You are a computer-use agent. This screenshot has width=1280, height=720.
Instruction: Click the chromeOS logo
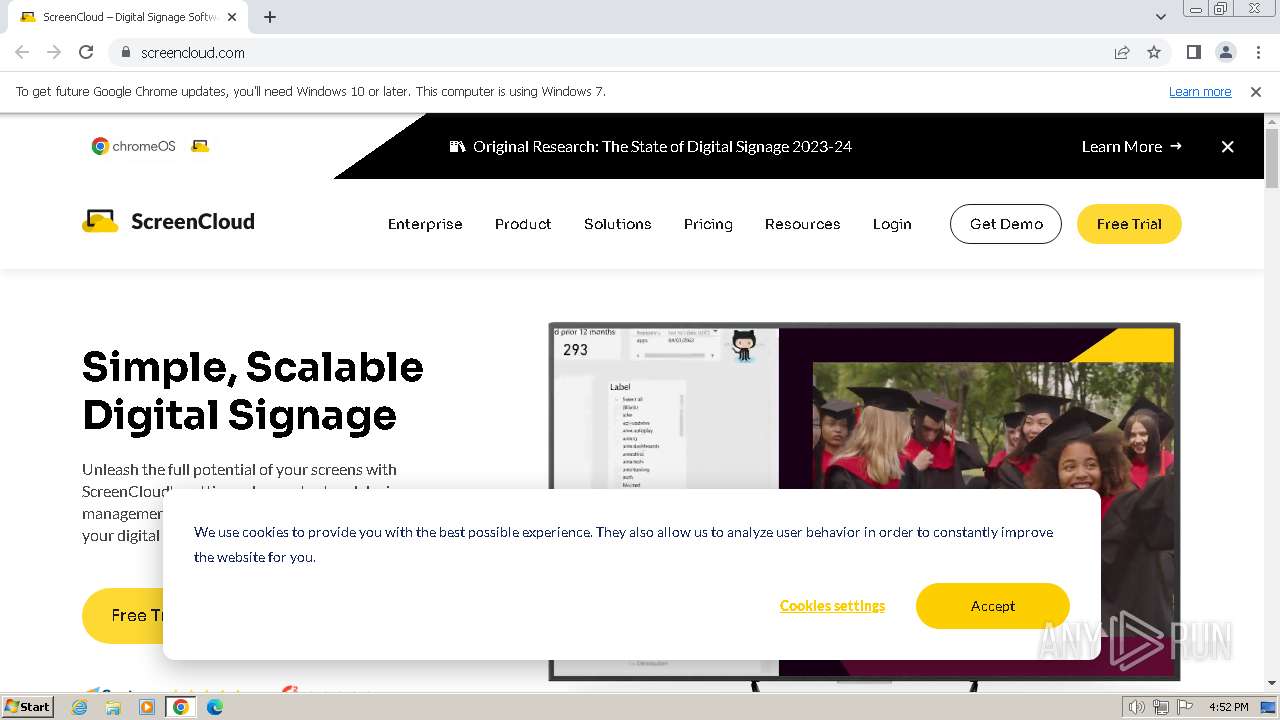133,146
